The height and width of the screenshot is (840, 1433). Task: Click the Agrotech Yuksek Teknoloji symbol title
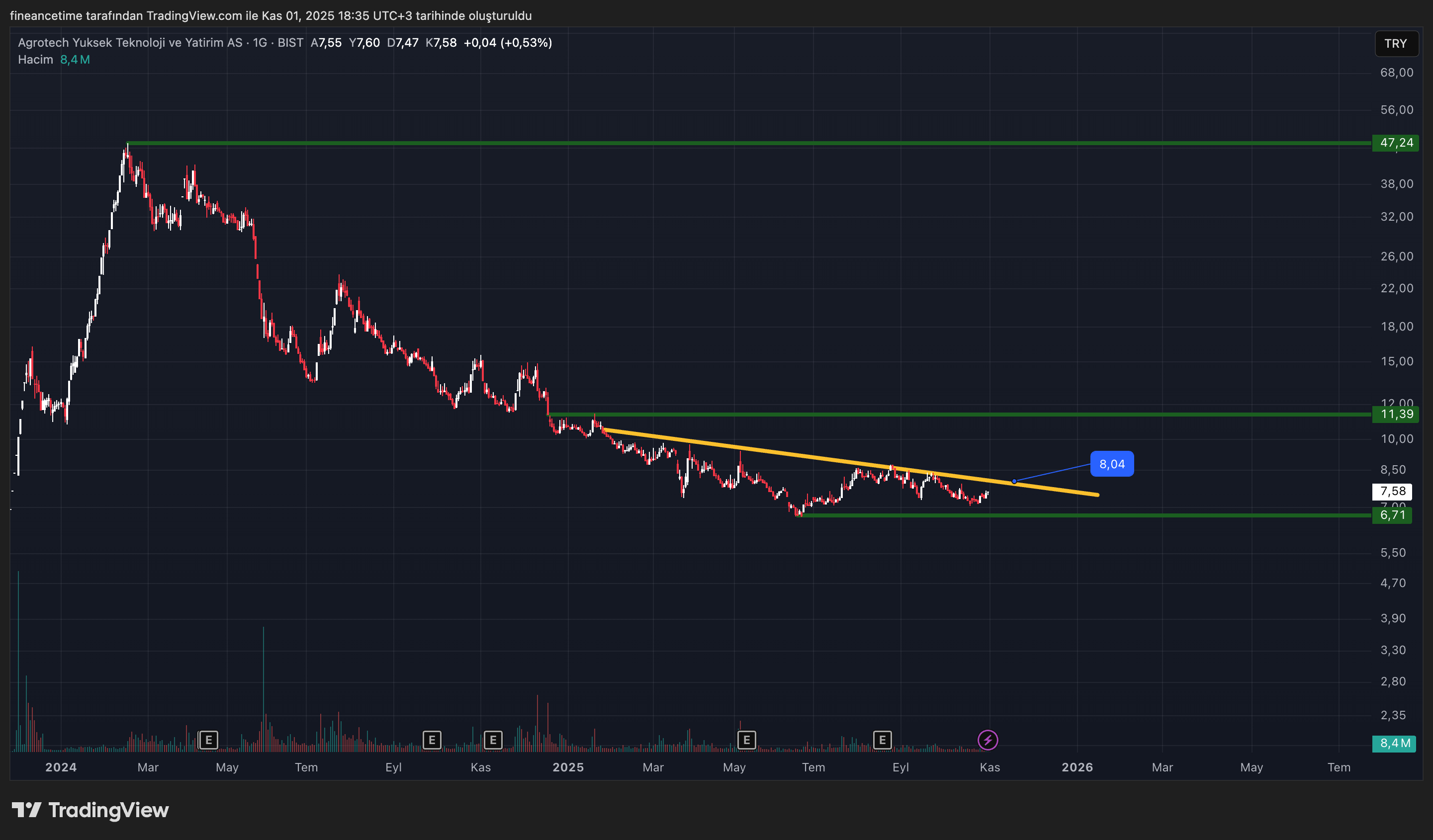(130, 43)
